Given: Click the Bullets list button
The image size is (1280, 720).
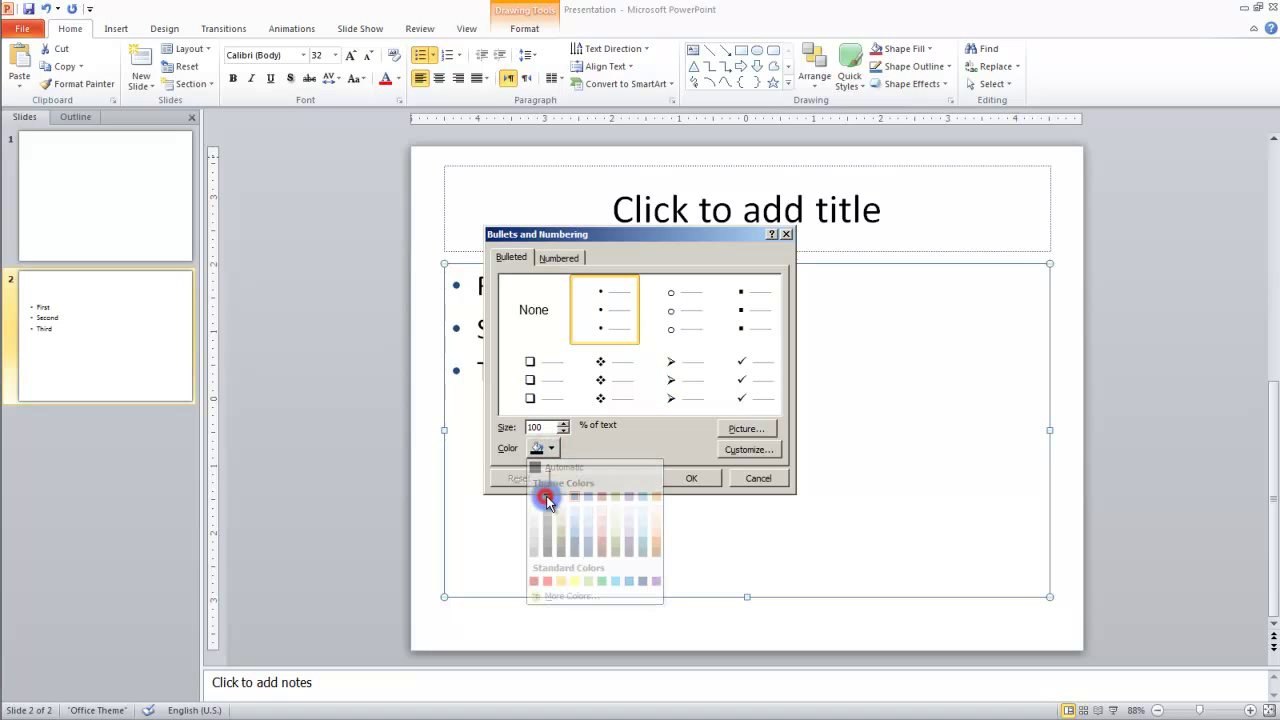Looking at the screenshot, I should coord(420,55).
